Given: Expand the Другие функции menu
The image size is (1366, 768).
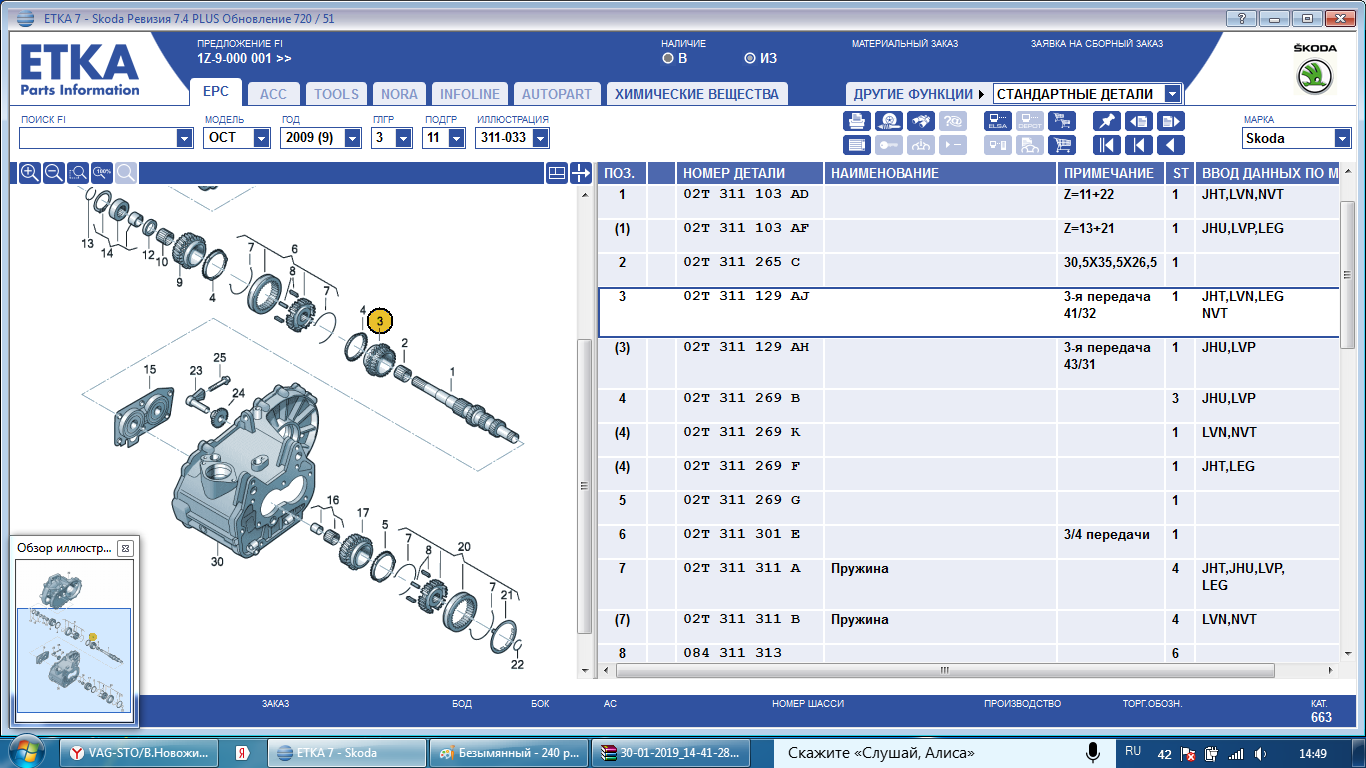Looking at the screenshot, I should pyautogui.click(x=918, y=94).
